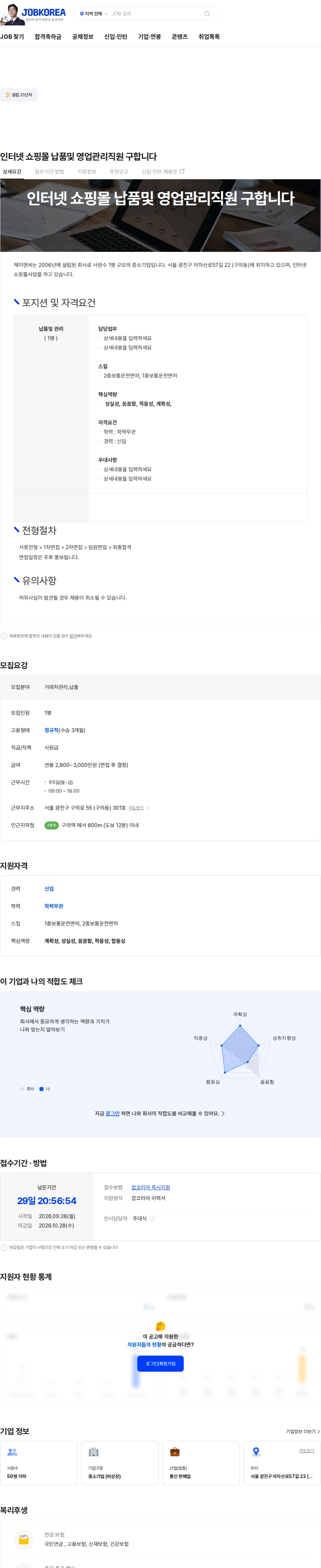Open the 기업·연봉 menu
This screenshot has height=1568, width=321.
click(149, 37)
